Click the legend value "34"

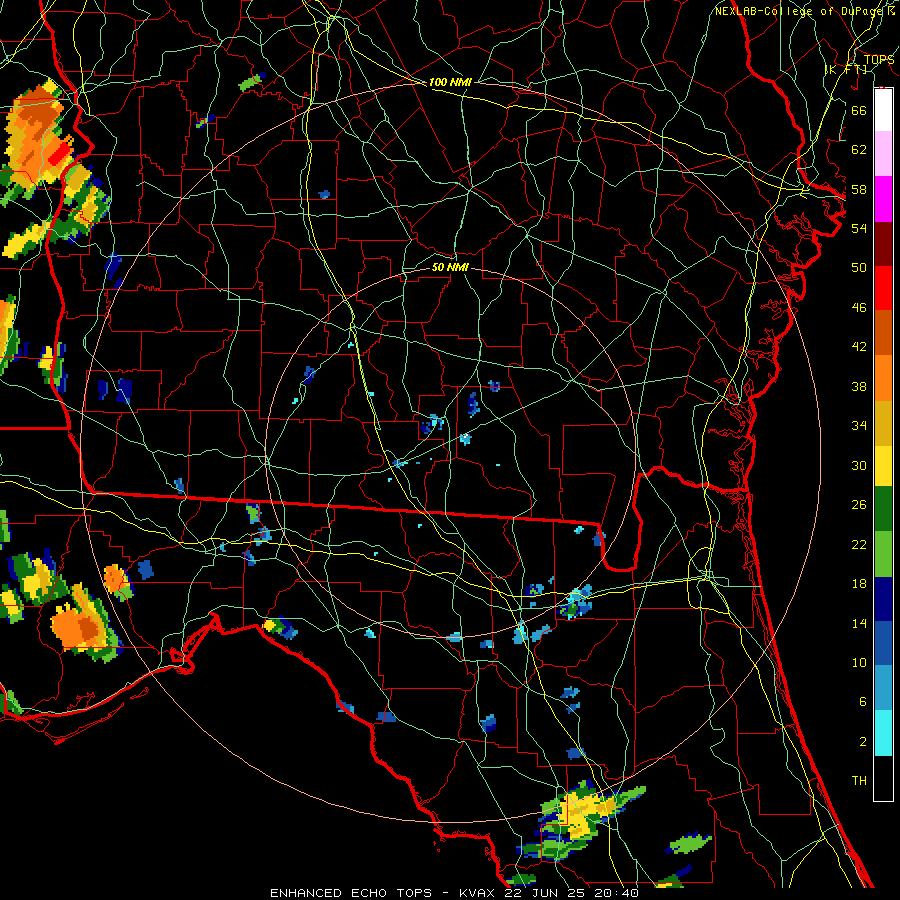coord(859,426)
